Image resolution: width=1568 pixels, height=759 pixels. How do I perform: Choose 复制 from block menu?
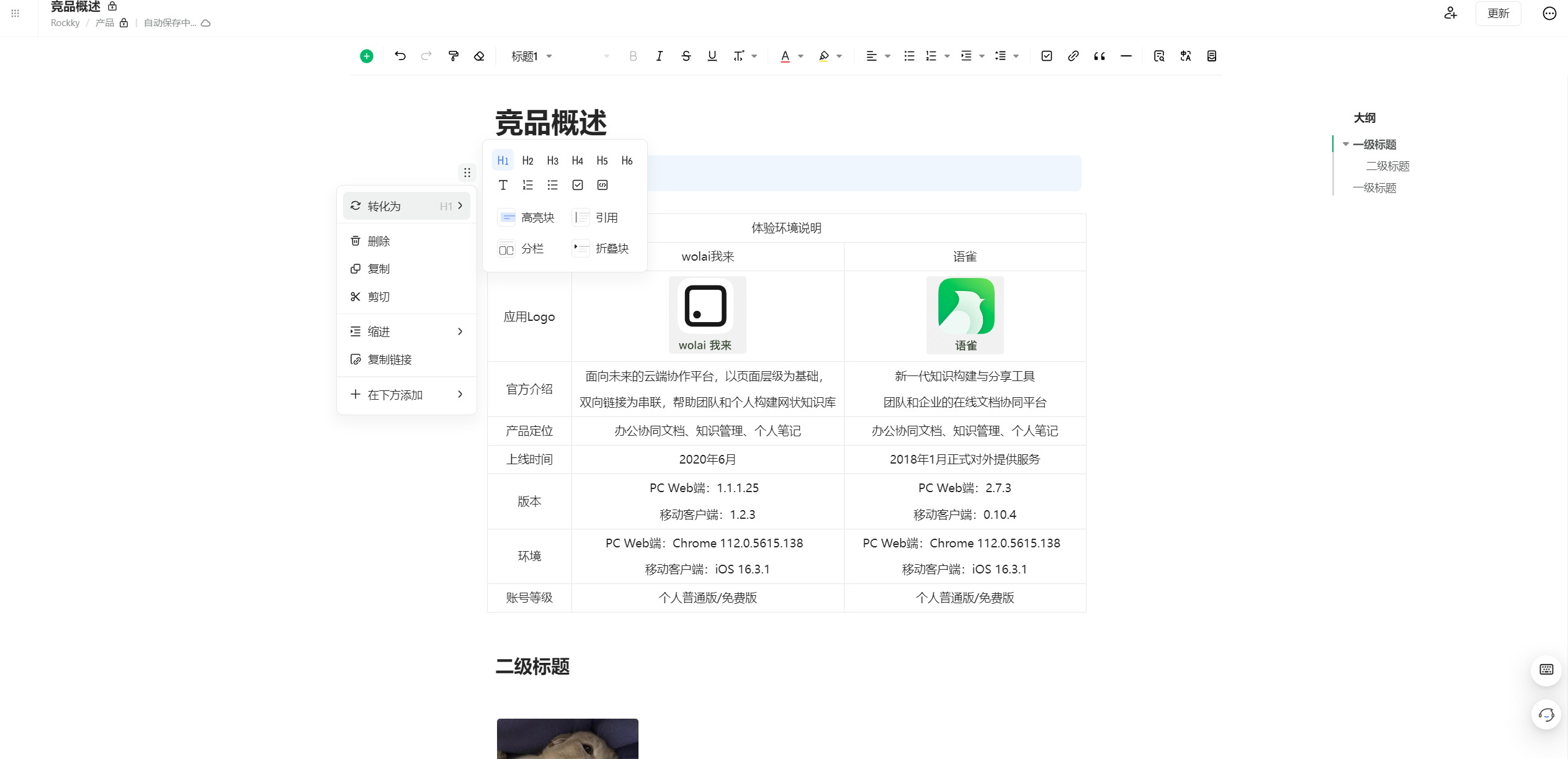(406, 269)
